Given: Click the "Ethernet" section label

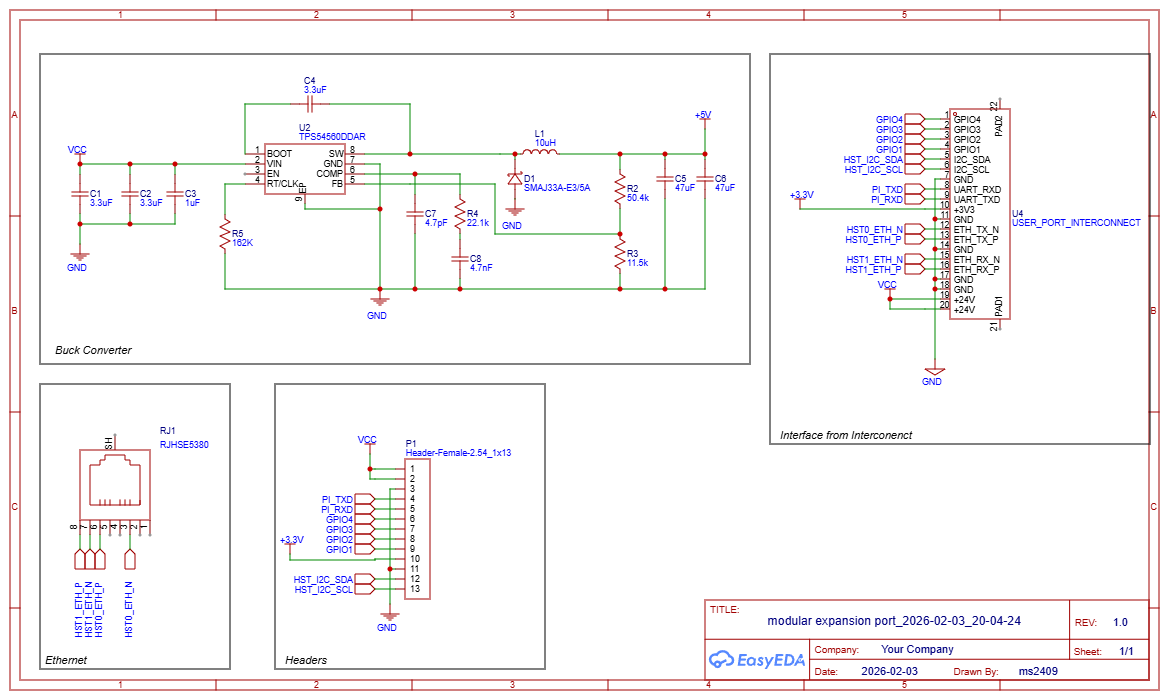Looking at the screenshot, I should (x=66, y=660).
